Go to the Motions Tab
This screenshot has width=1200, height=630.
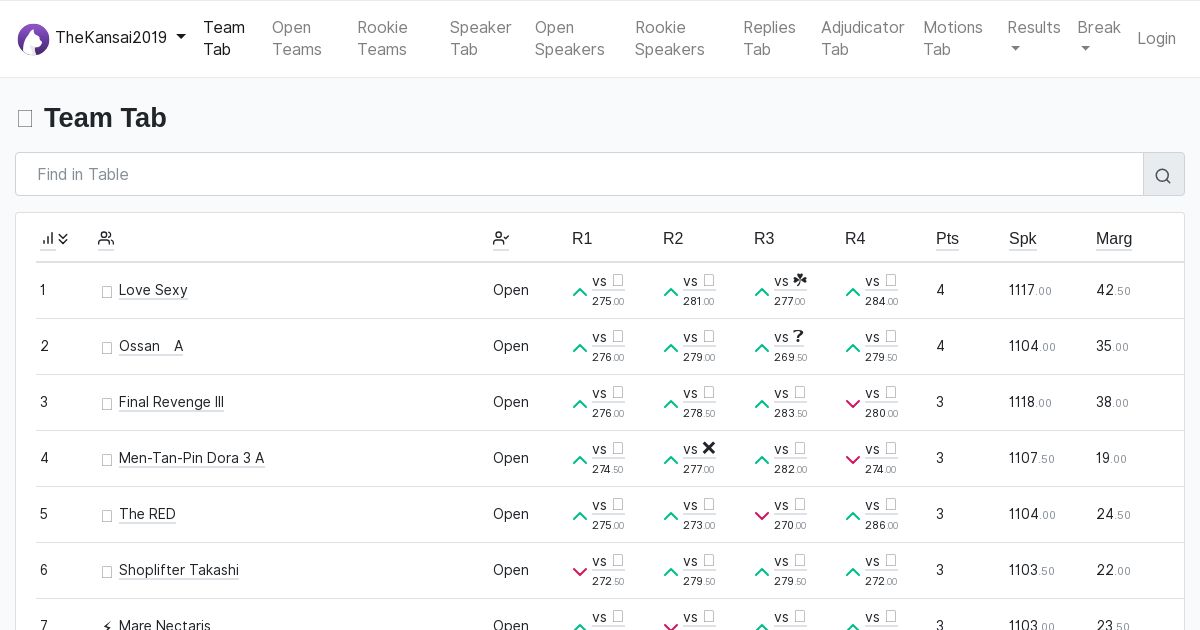coord(952,38)
